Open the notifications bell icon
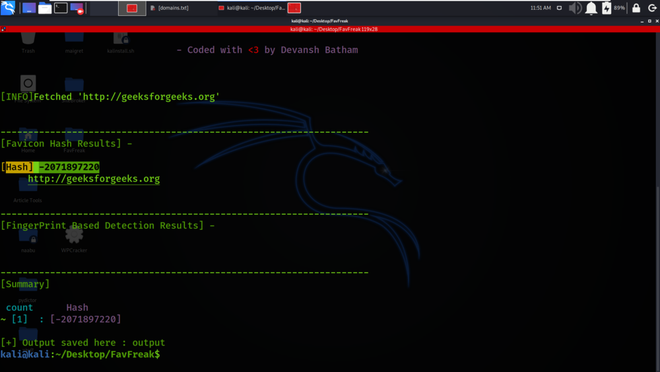The height and width of the screenshot is (372, 660). point(591,8)
